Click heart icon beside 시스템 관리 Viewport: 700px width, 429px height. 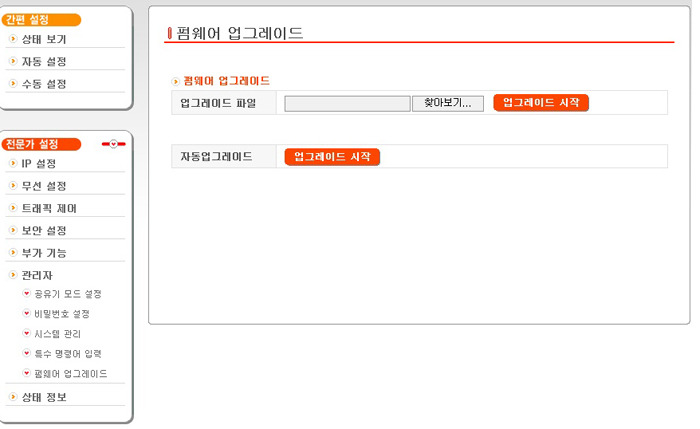(26, 333)
